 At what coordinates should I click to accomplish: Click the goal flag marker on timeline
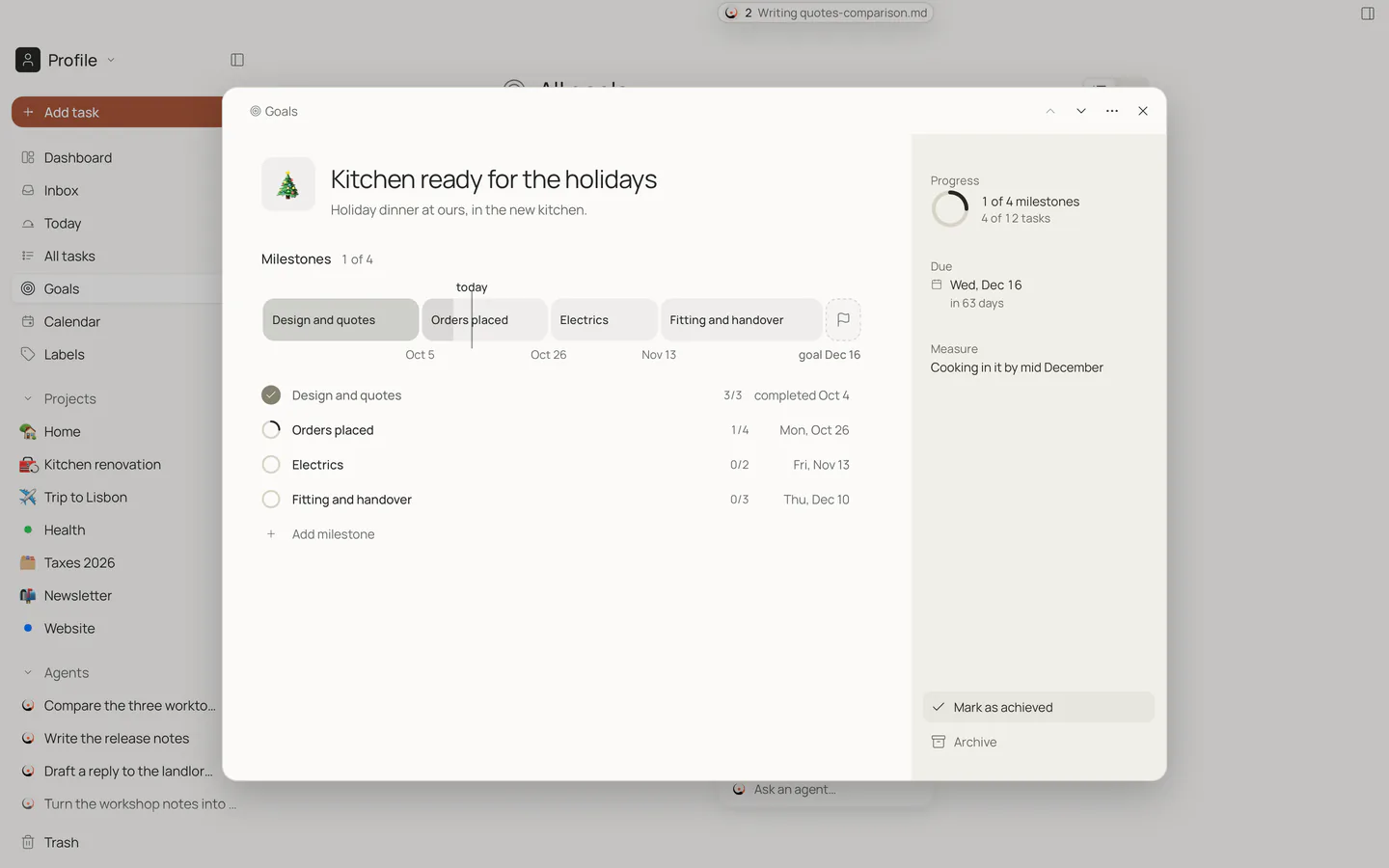tap(843, 319)
